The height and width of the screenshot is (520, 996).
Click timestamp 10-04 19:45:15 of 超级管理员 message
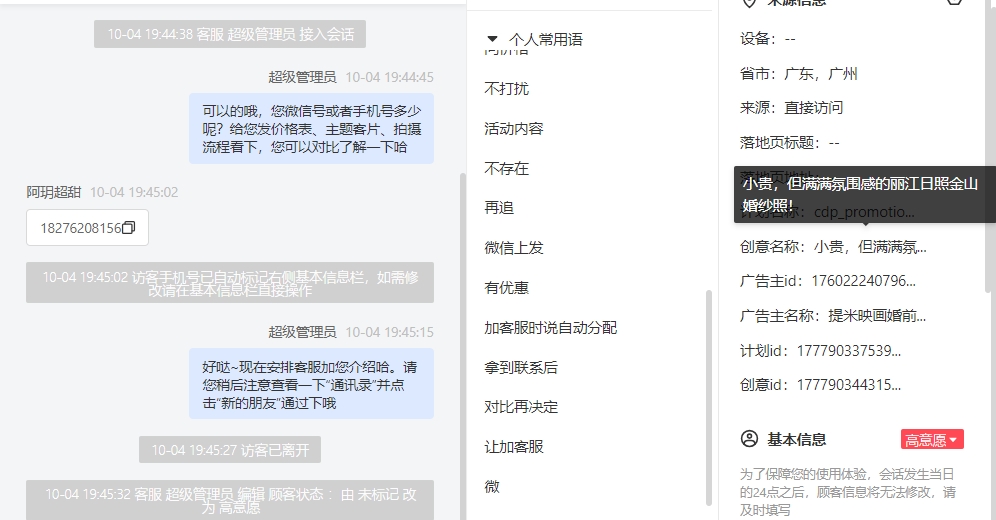(389, 332)
